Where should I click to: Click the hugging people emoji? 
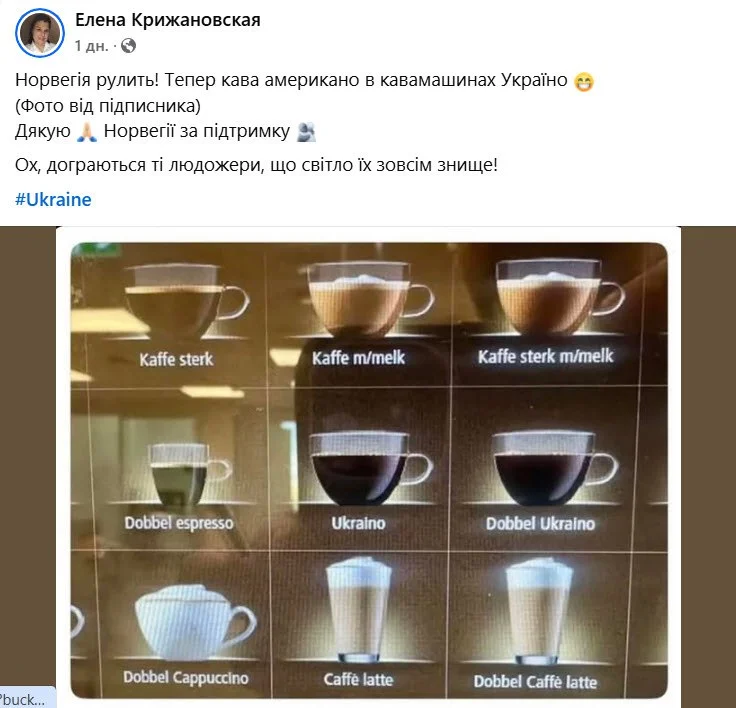307,132
